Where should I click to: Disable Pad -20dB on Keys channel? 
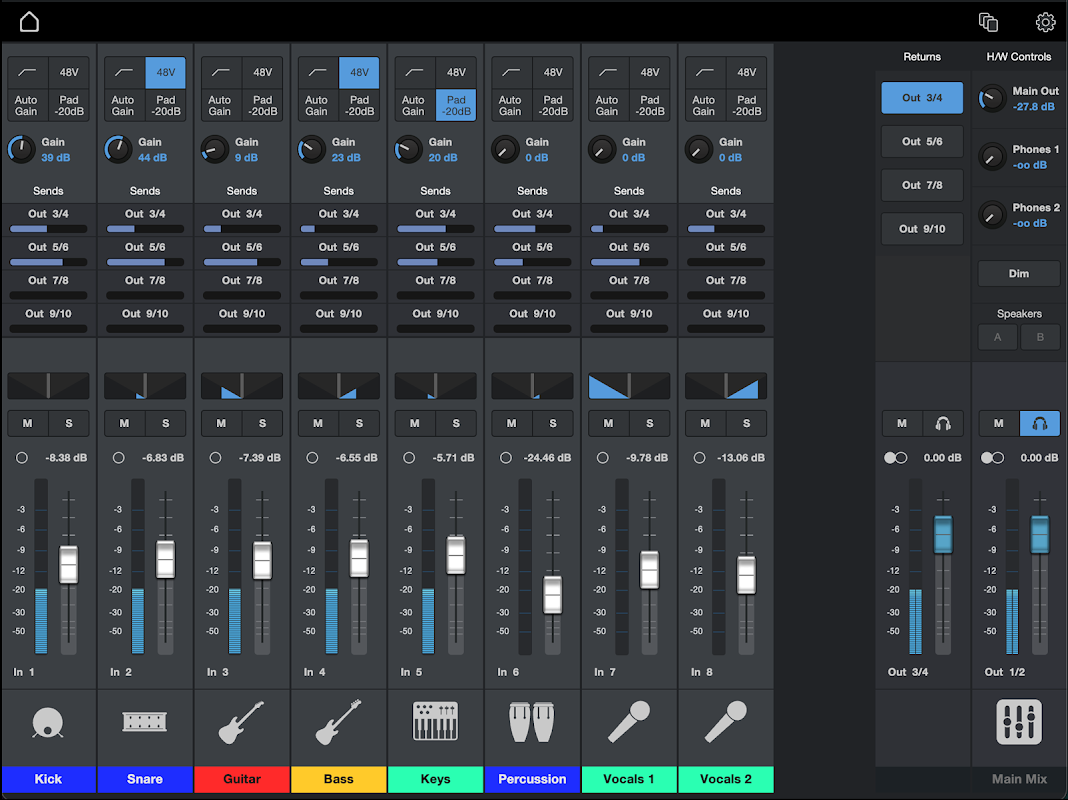tap(456, 106)
